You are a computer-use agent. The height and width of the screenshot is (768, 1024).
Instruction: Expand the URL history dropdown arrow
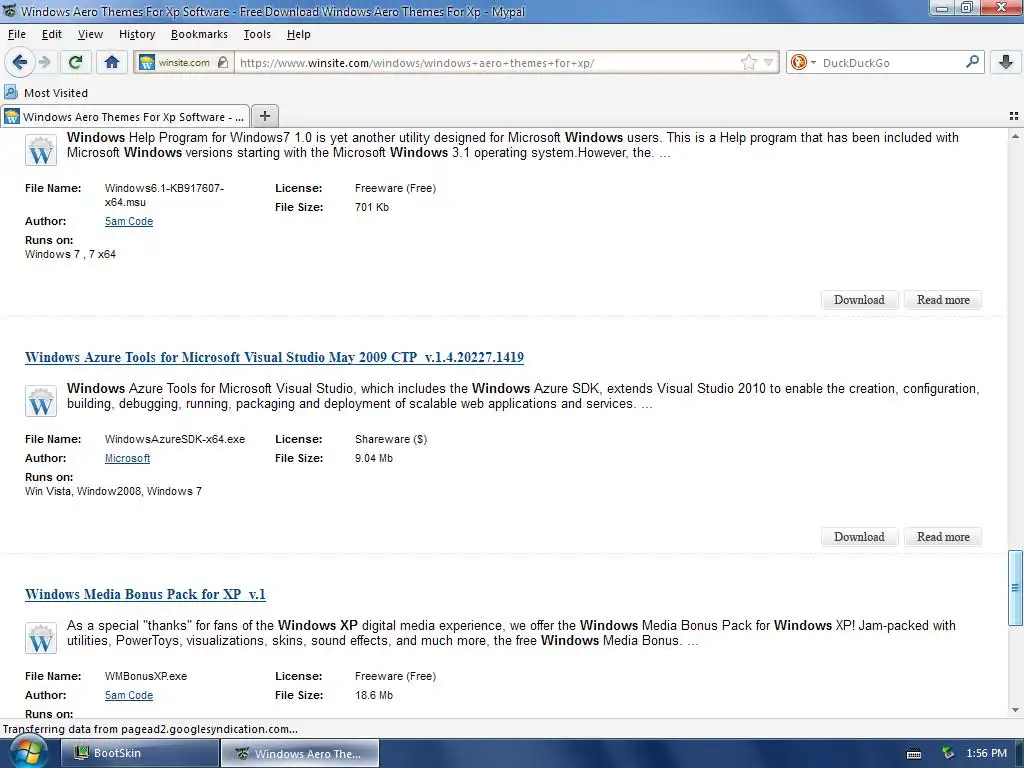769,63
